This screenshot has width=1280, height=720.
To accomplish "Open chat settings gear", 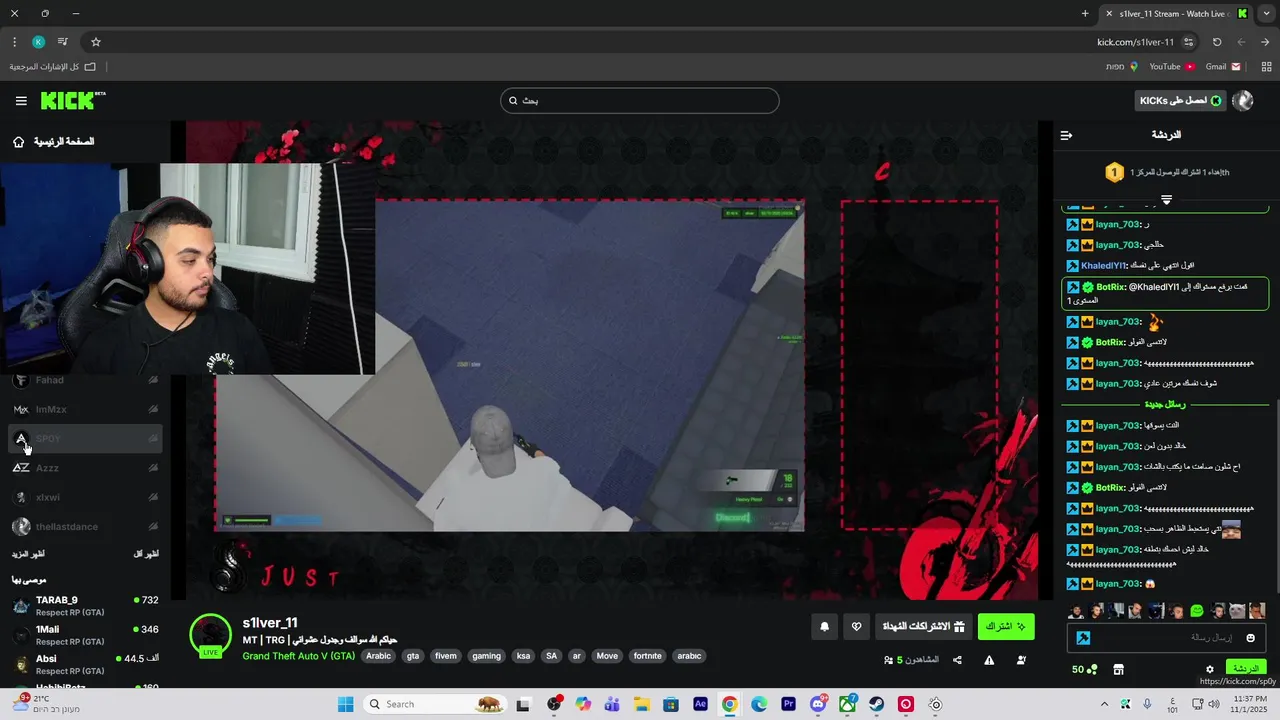I will tap(1209, 669).
